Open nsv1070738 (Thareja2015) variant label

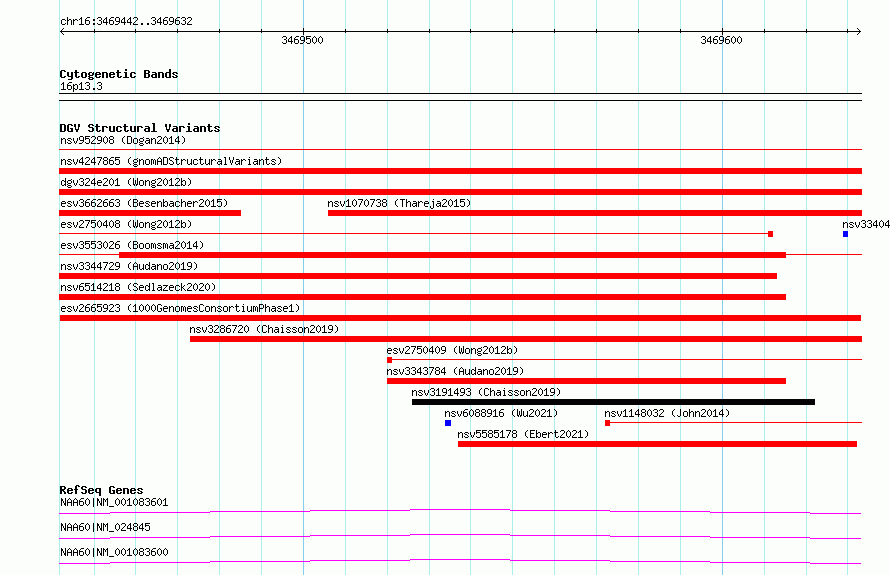point(399,203)
